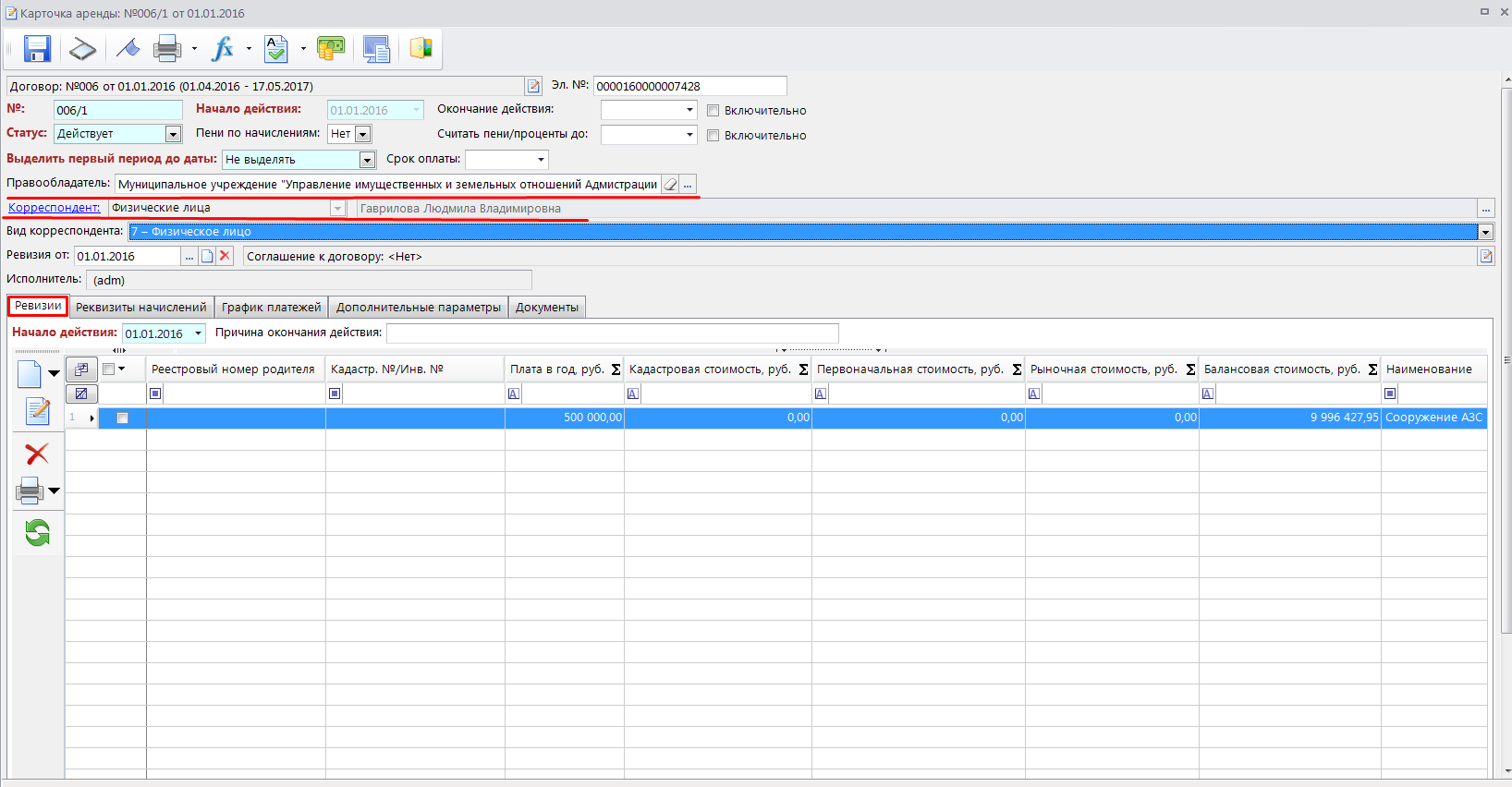
Task: Clear Правообладатель with the eraser icon
Action: click(x=671, y=185)
